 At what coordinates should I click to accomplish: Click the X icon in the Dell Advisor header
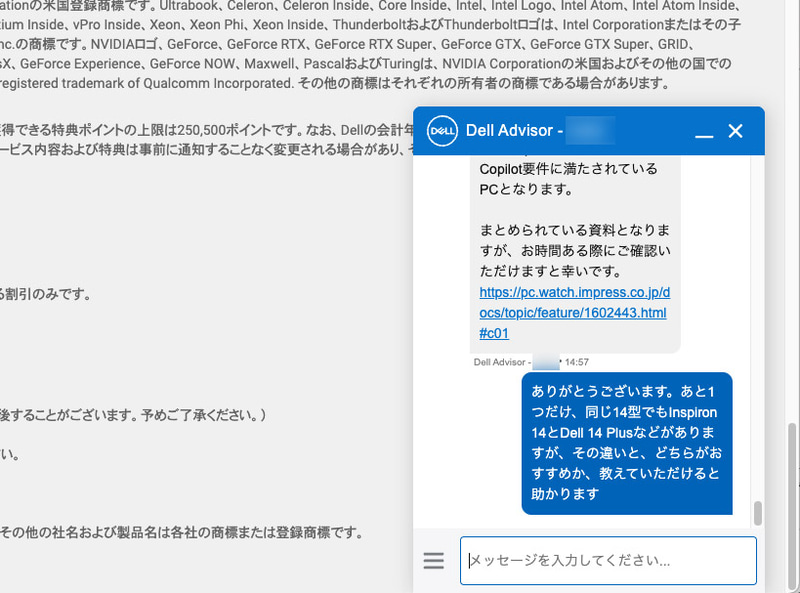pyautogui.click(x=735, y=130)
